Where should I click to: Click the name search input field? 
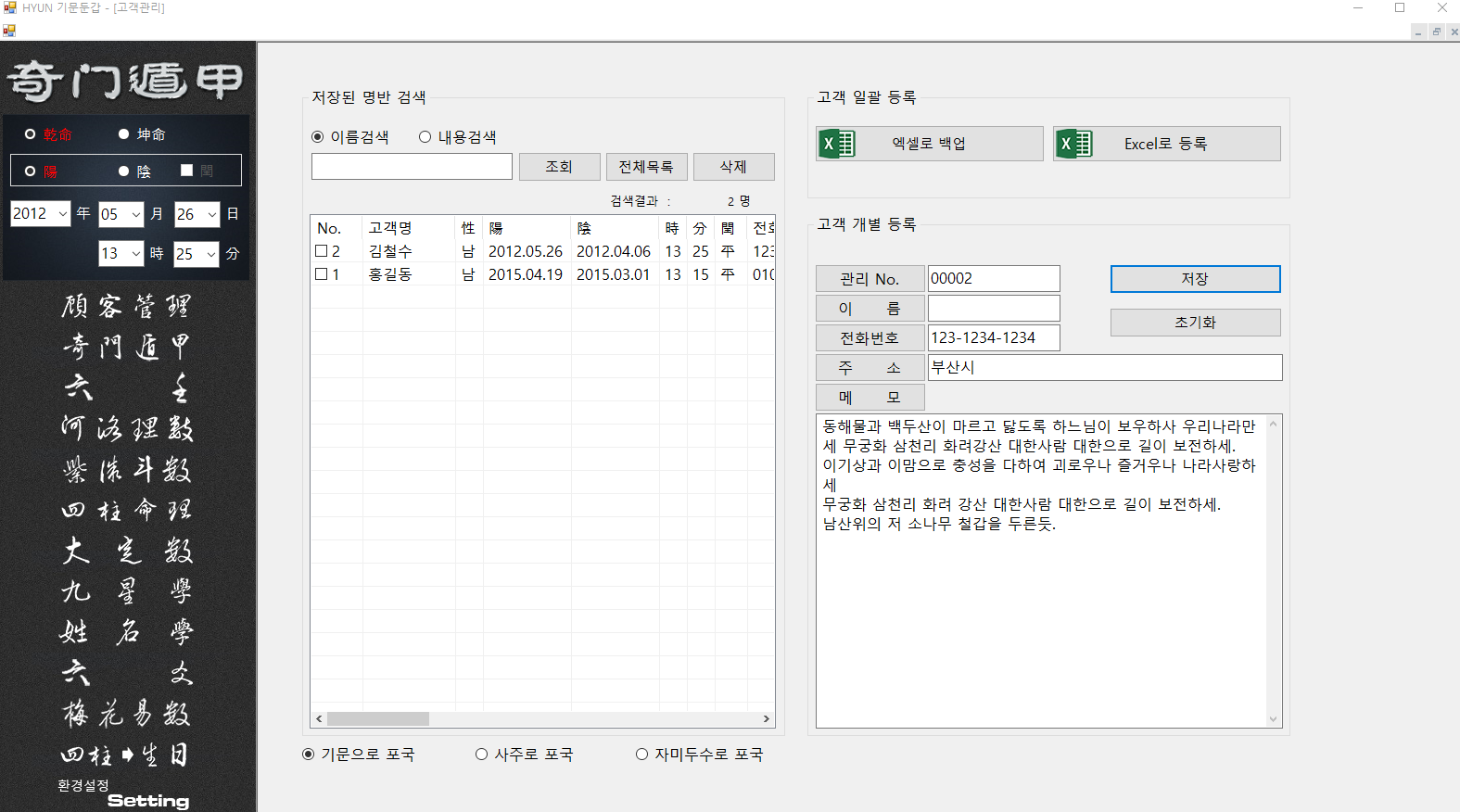(x=412, y=167)
